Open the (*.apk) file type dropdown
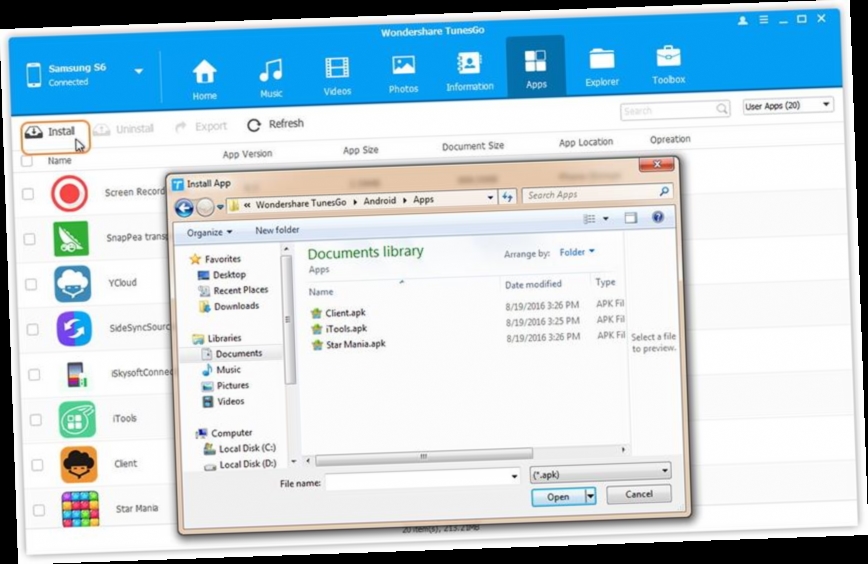 601,473
